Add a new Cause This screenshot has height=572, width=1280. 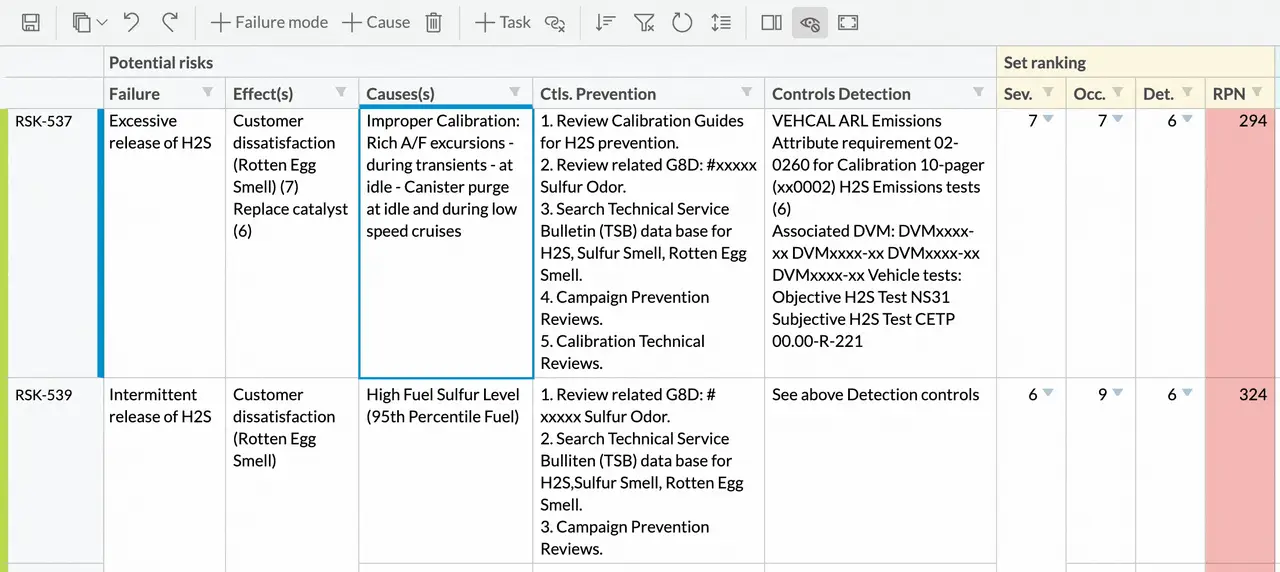pyautogui.click(x=376, y=22)
